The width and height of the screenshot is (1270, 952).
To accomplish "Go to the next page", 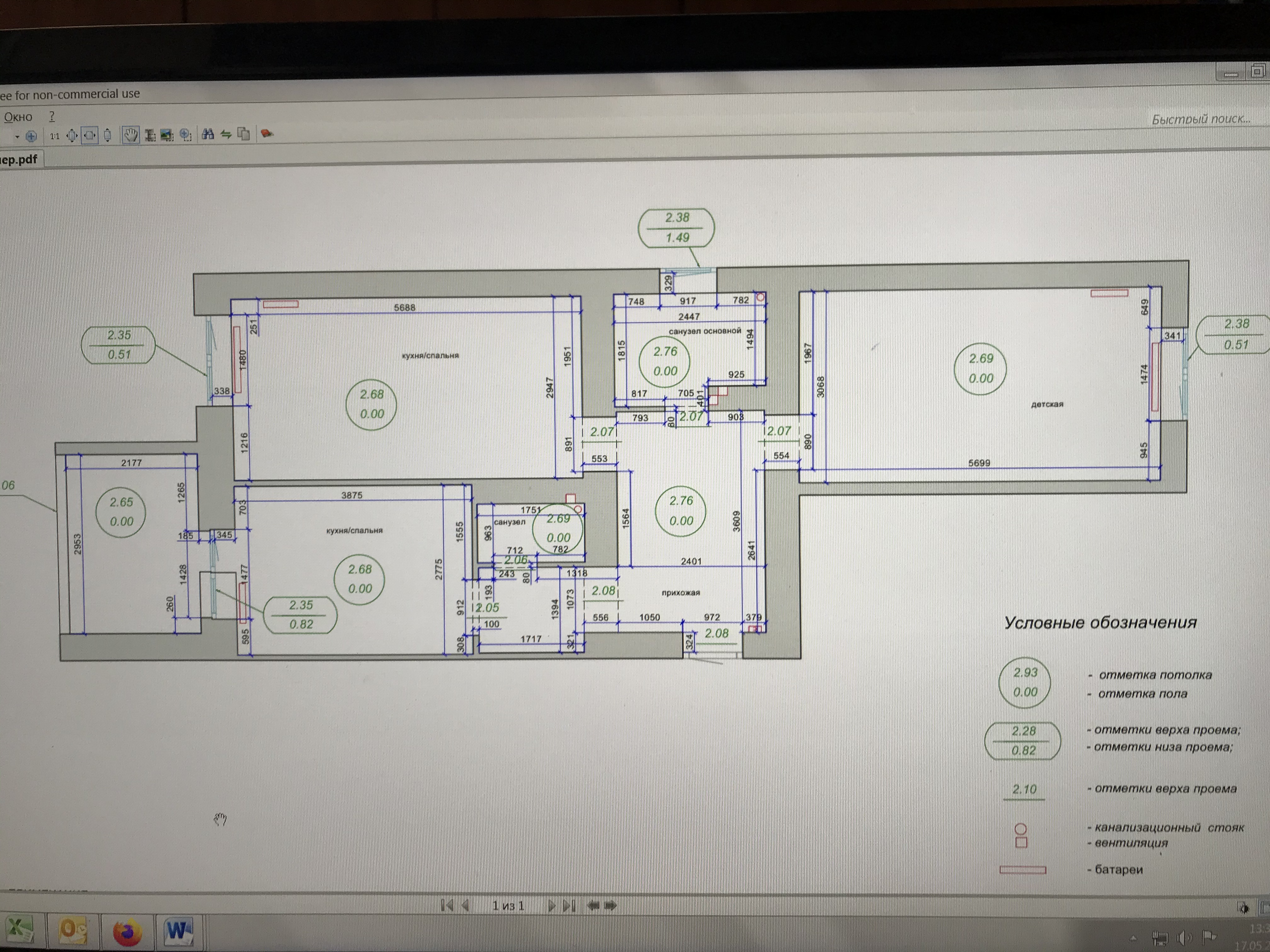I will pos(552,905).
